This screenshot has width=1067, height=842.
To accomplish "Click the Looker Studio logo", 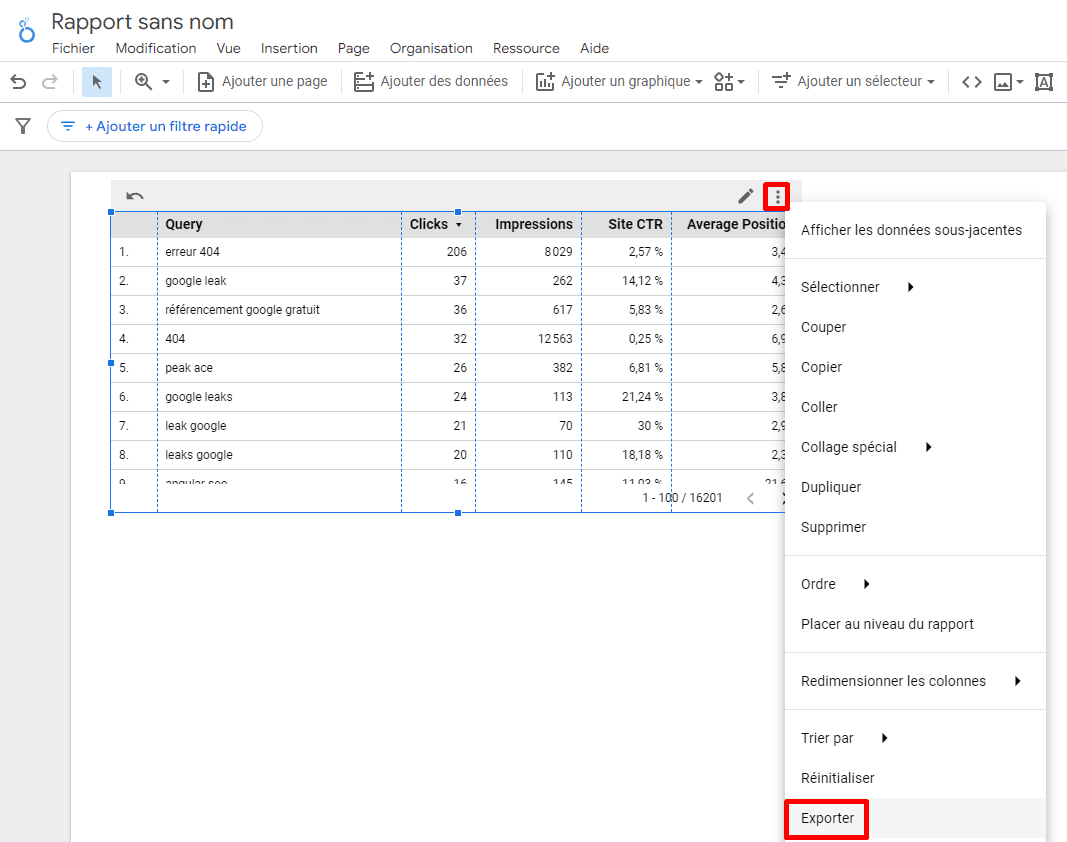I will tap(27, 31).
